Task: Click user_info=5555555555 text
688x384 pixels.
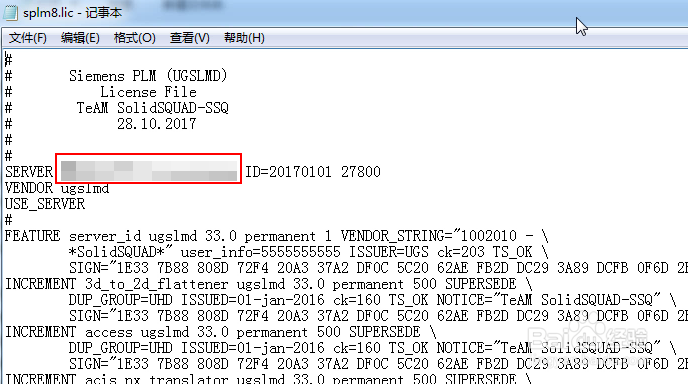Action: tap(261, 252)
